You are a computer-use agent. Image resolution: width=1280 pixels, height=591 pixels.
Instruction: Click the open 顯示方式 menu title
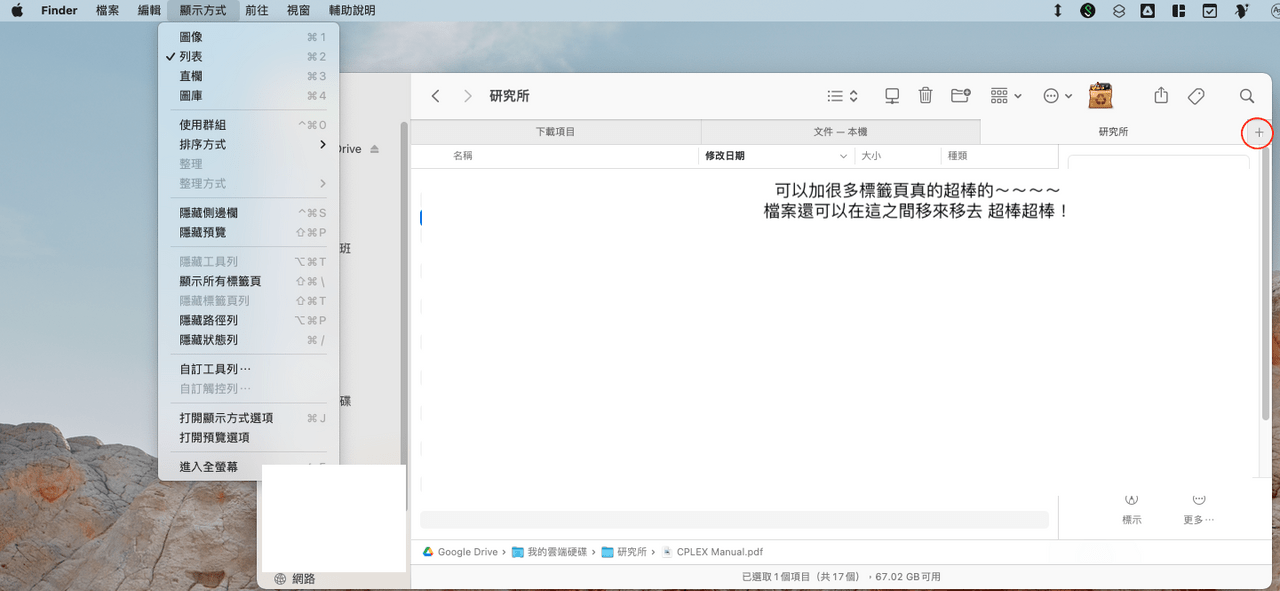point(203,11)
